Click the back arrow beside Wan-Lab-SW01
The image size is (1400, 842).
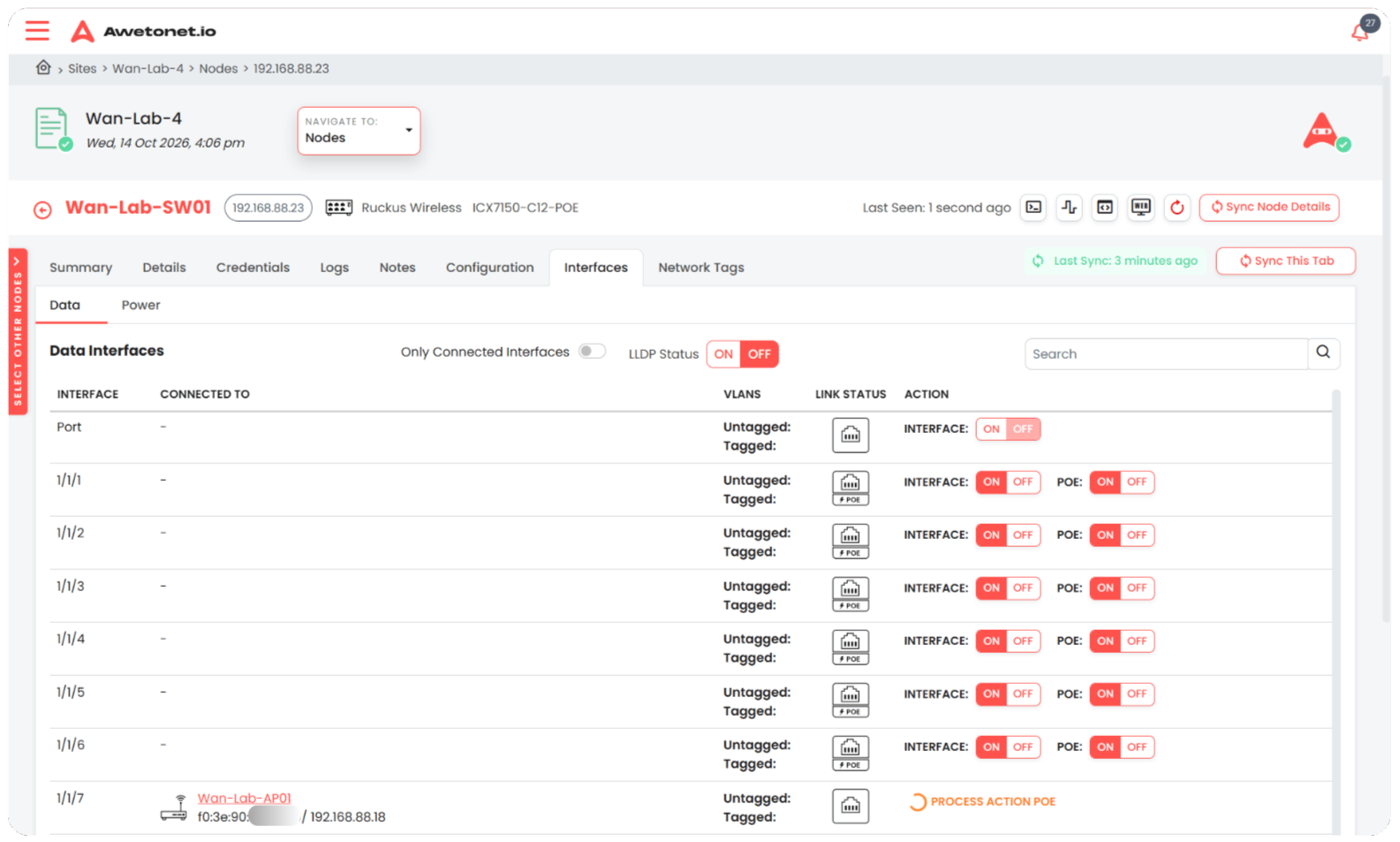pos(42,209)
